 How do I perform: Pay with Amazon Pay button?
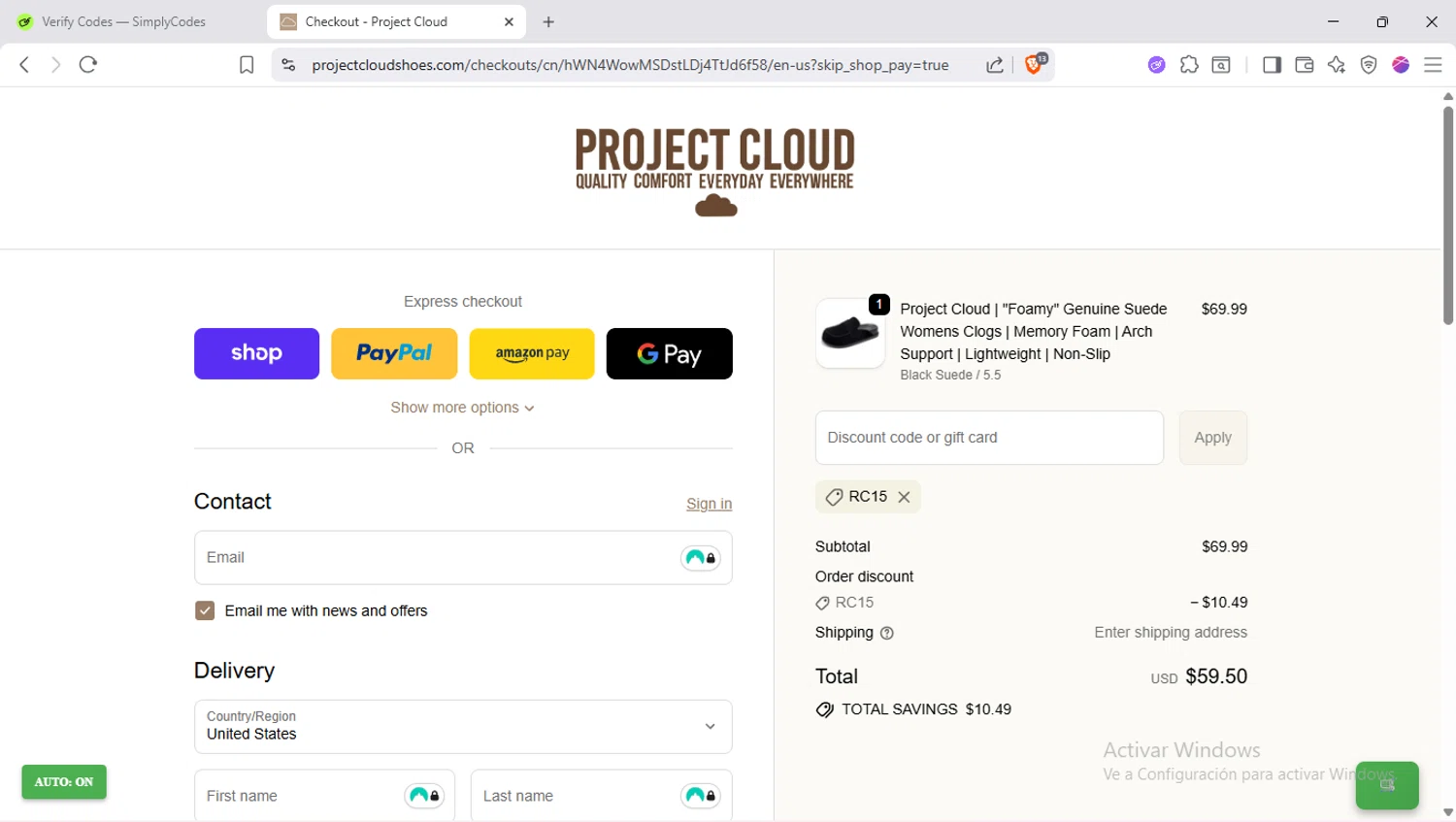532,353
